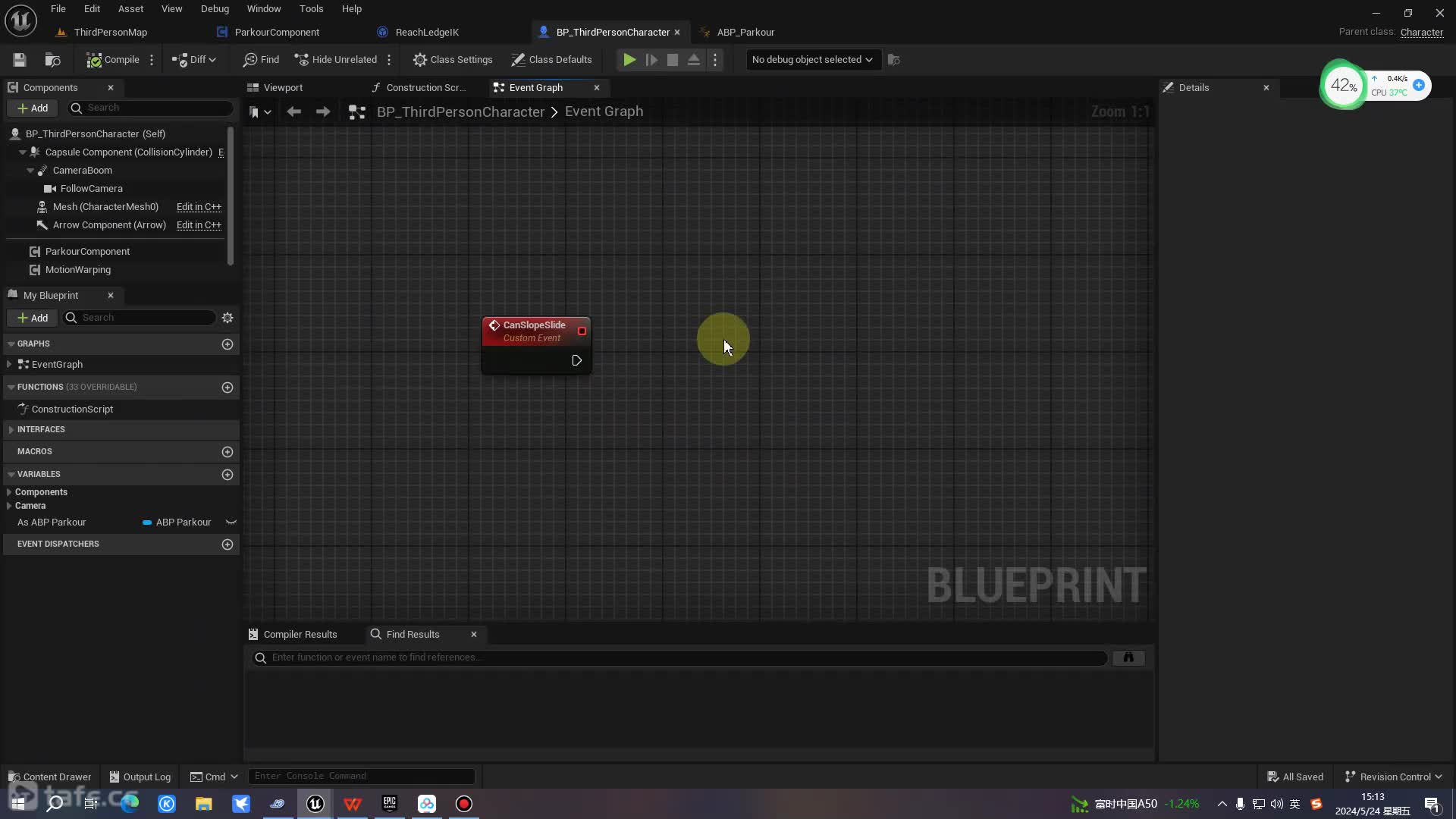Viewport: 1456px width, 819px height.
Task: Click Edit in C++ for Mesh
Action: click(x=199, y=207)
